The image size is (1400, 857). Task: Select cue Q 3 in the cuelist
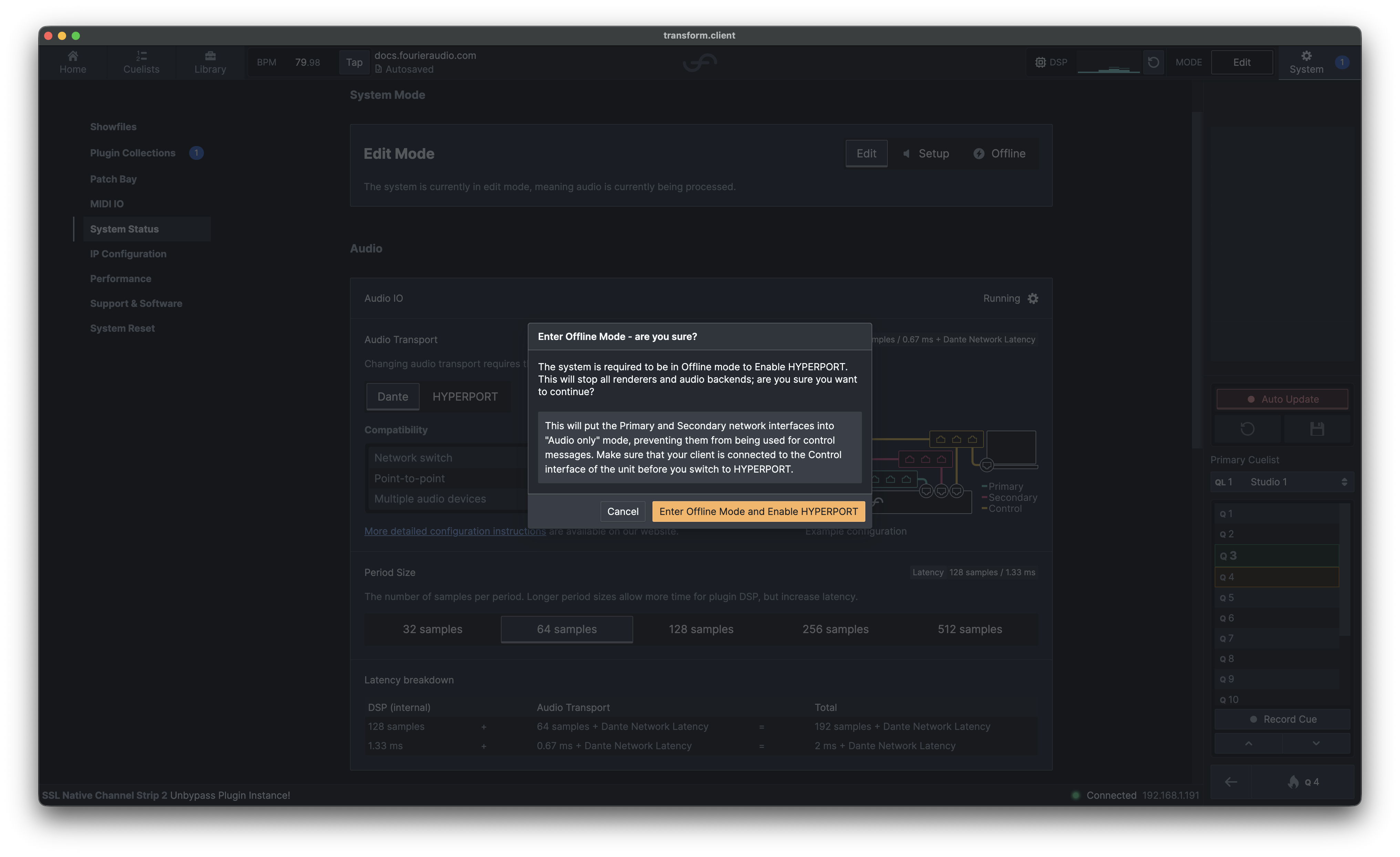[x=1277, y=556]
